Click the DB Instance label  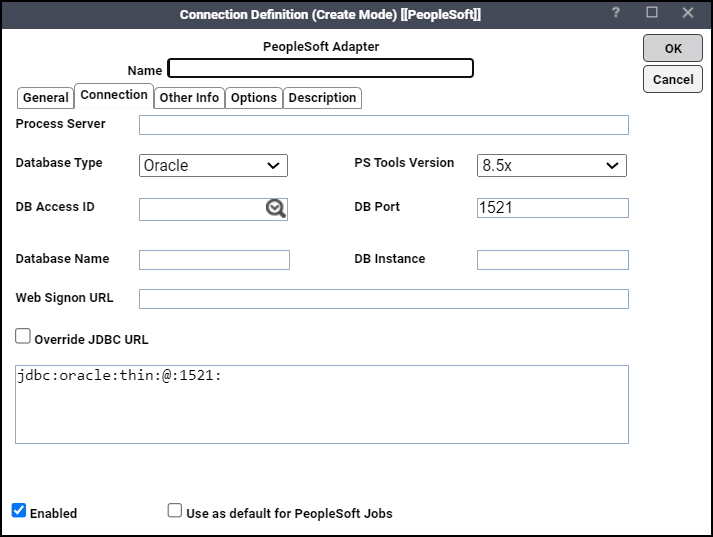point(390,259)
